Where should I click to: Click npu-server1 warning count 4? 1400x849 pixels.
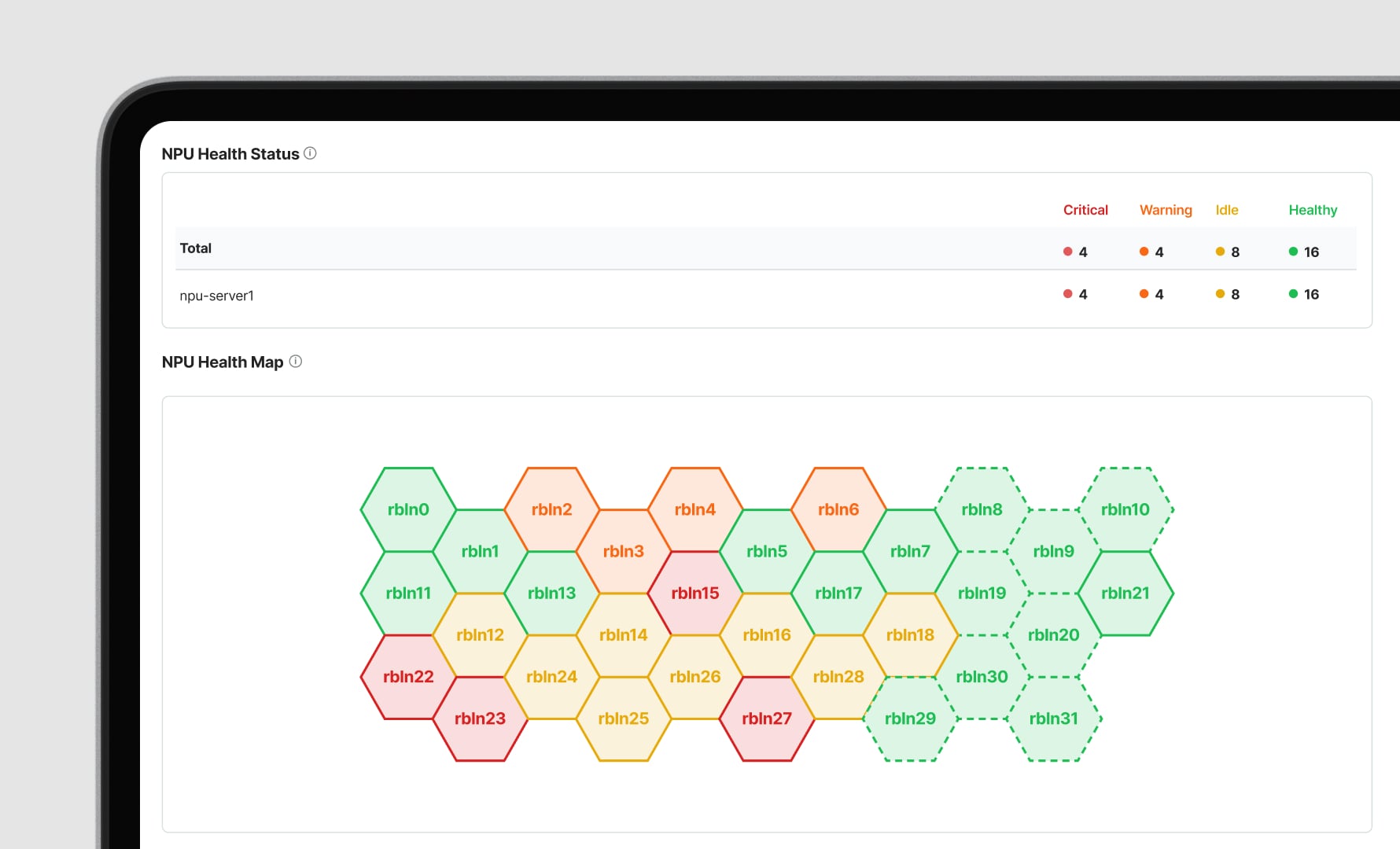(x=1151, y=294)
